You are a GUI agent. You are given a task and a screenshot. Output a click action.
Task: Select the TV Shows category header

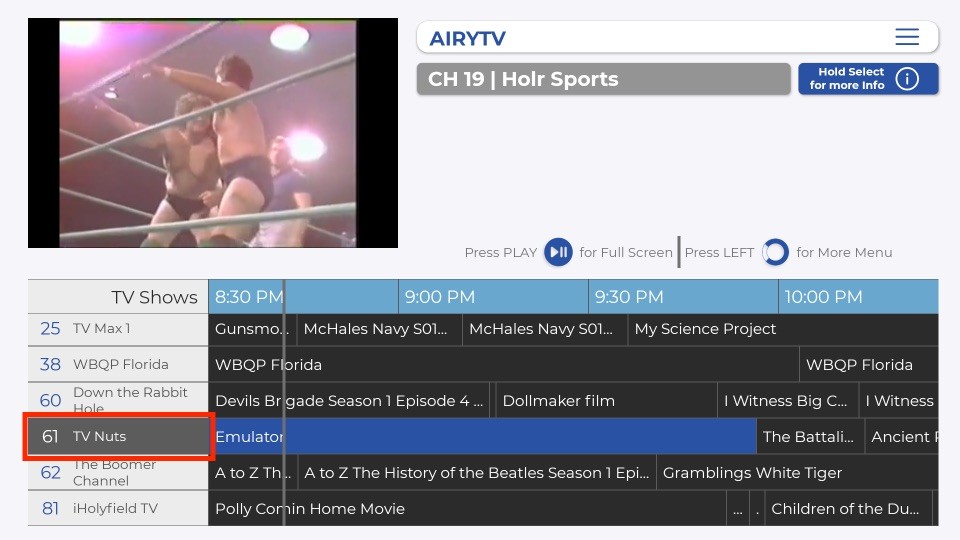(118, 297)
